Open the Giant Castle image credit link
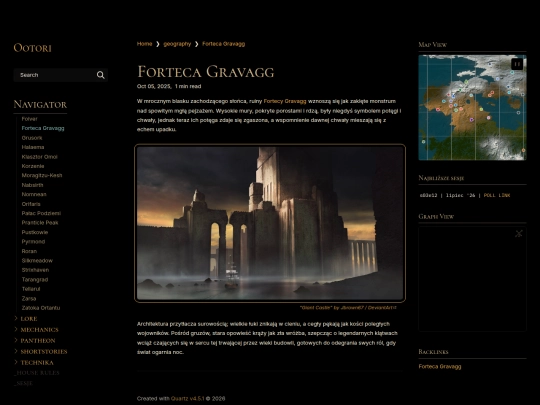Viewport: 540px width, 405px height. [x=348, y=308]
